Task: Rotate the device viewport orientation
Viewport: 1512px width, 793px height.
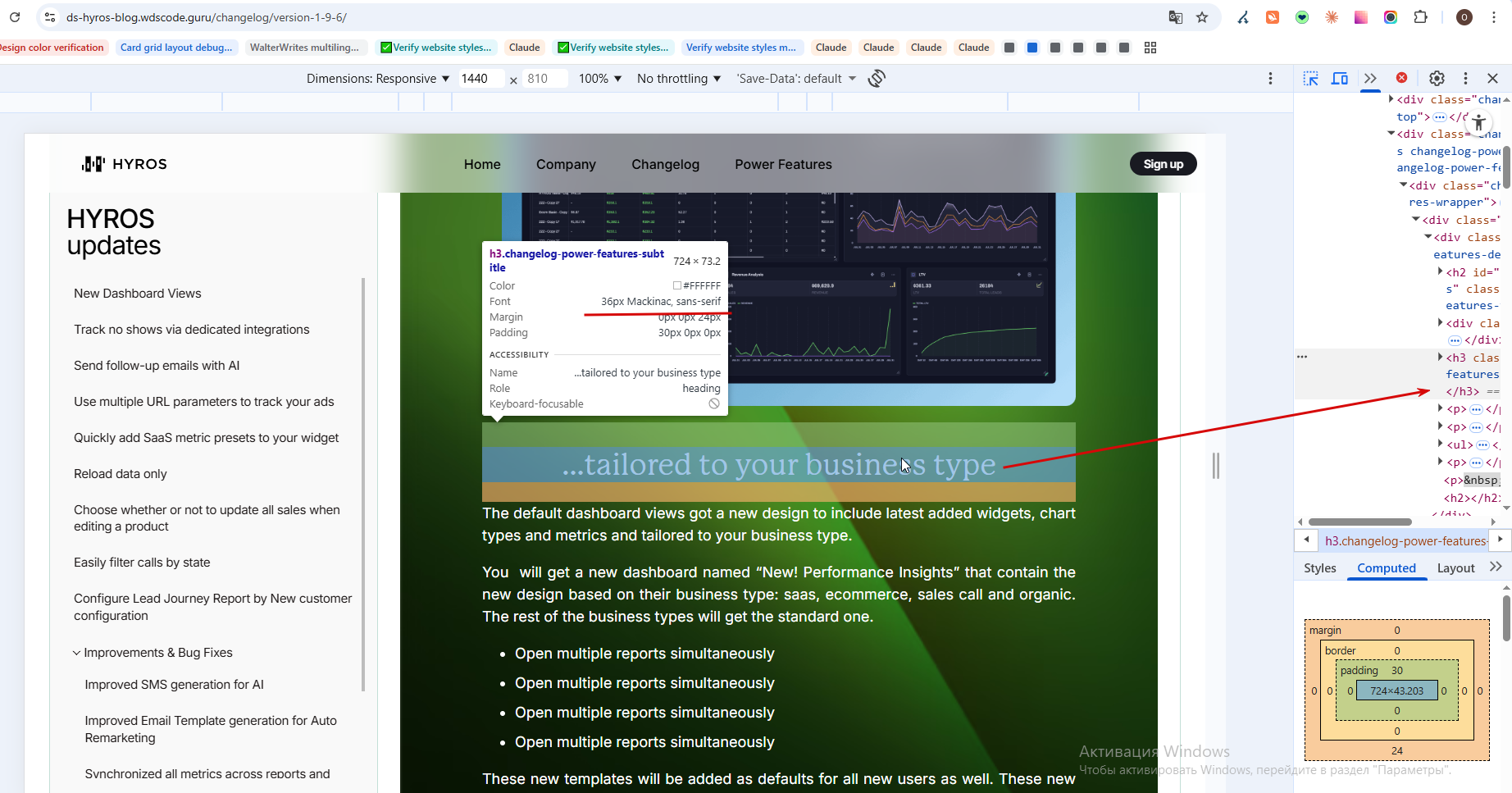Action: point(877,79)
